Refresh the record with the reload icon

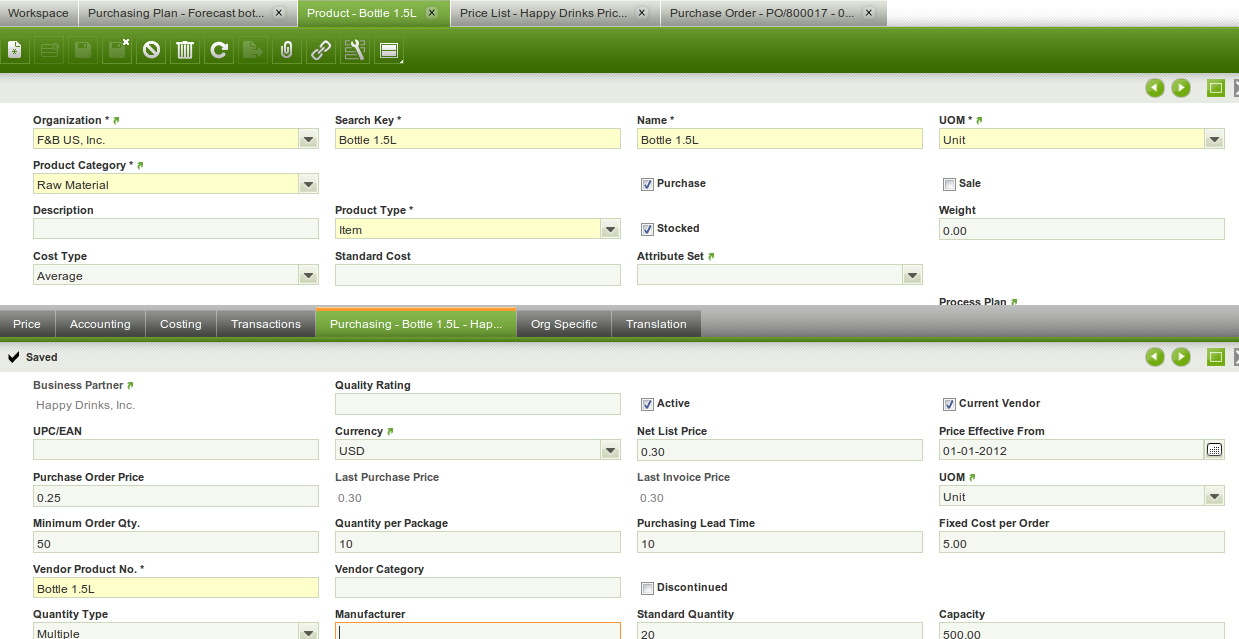pos(219,50)
